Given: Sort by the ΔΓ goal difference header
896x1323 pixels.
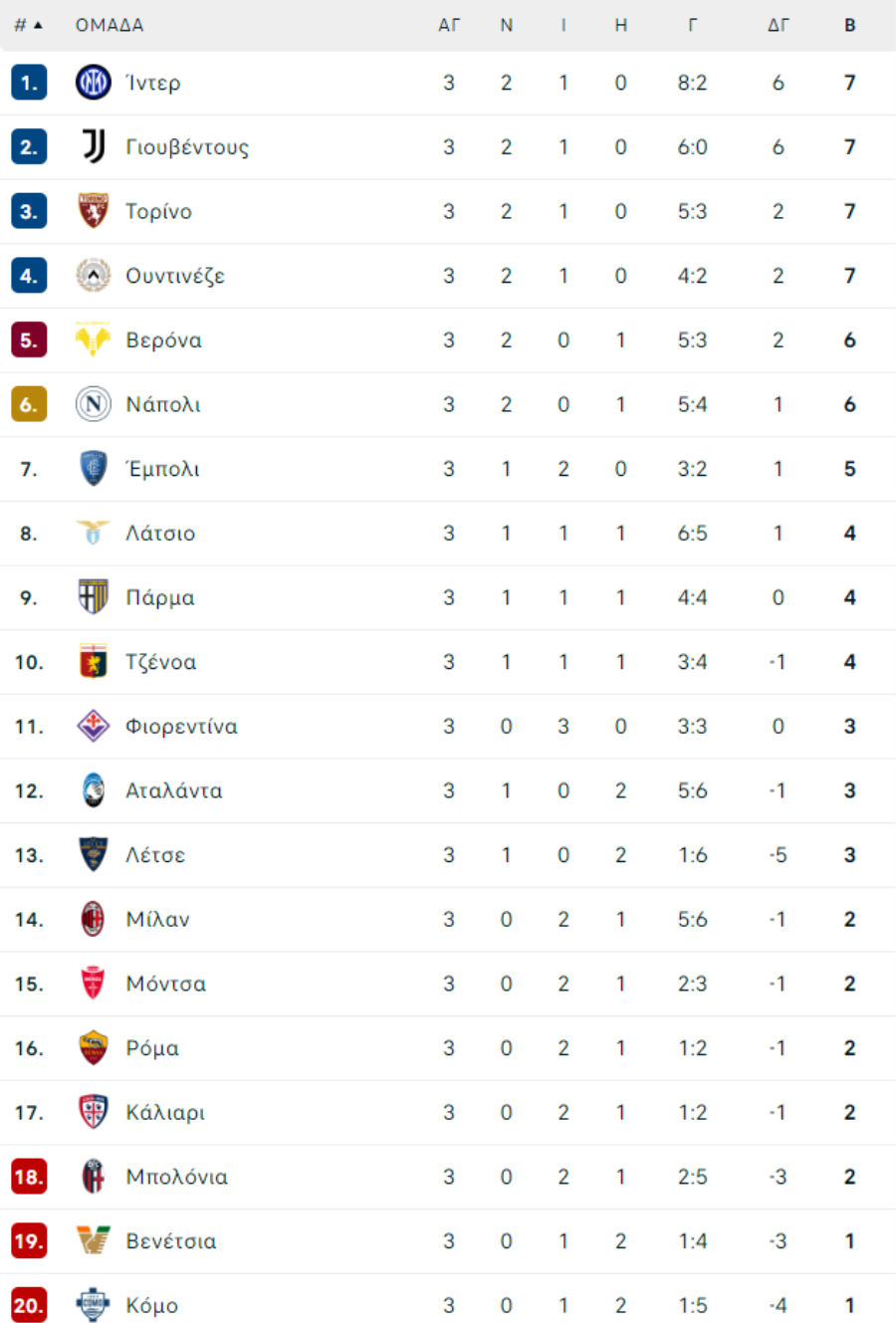Looking at the screenshot, I should click(x=779, y=25).
